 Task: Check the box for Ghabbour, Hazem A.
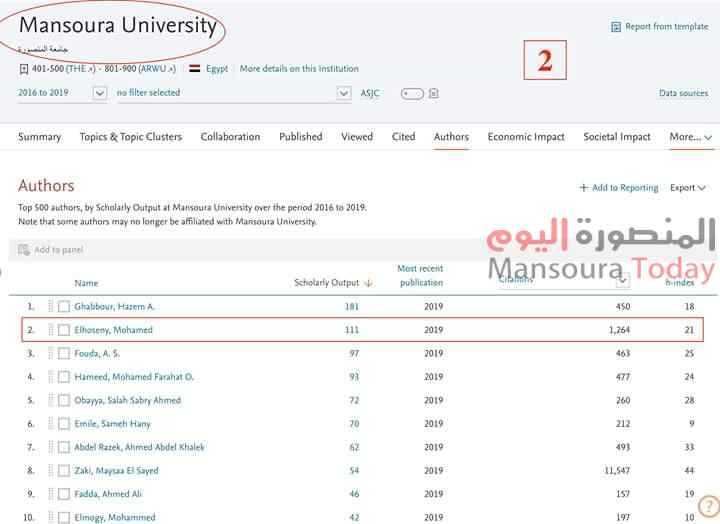[64, 307]
